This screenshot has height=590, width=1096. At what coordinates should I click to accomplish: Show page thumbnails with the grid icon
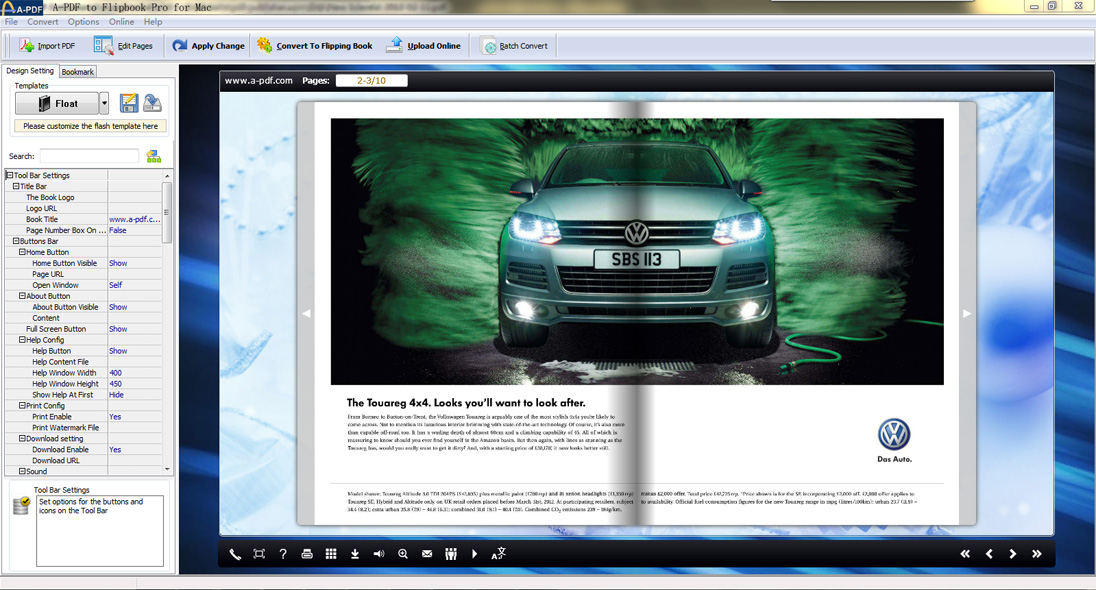coord(331,554)
